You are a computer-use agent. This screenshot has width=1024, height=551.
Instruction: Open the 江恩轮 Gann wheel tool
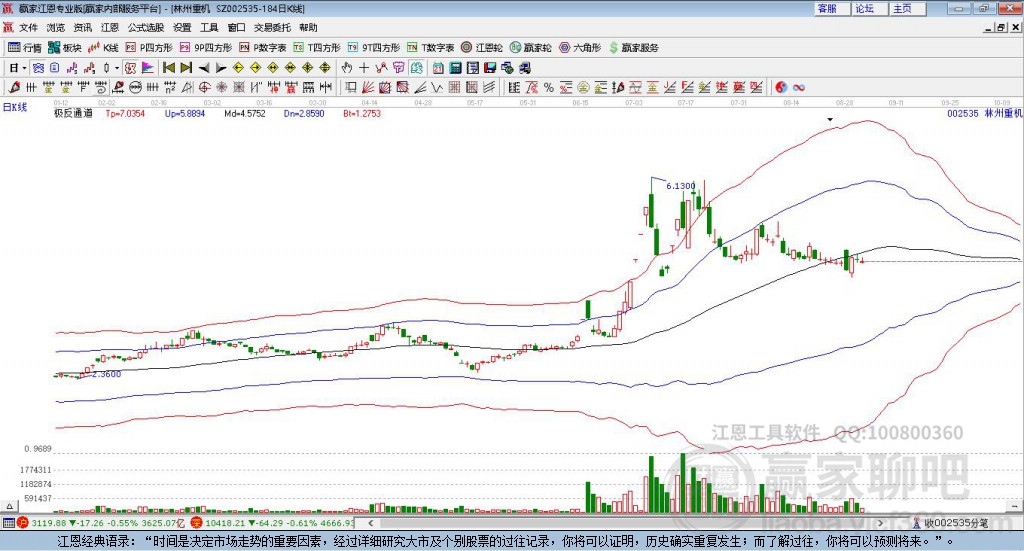(x=482, y=48)
